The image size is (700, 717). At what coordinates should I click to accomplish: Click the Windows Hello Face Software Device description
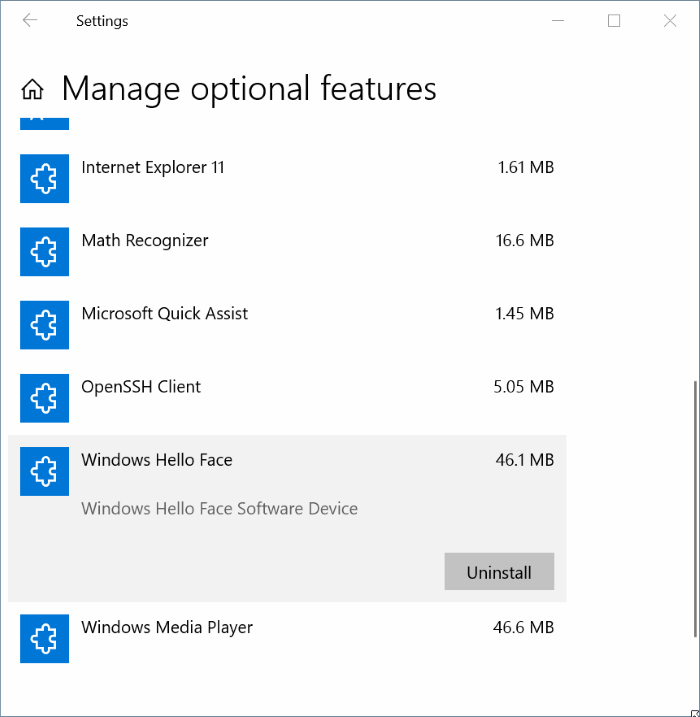[219, 508]
